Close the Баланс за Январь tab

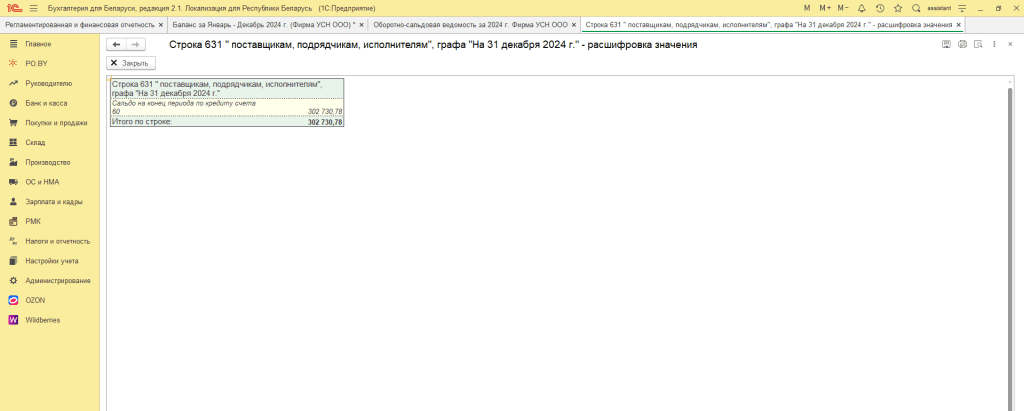(362, 25)
